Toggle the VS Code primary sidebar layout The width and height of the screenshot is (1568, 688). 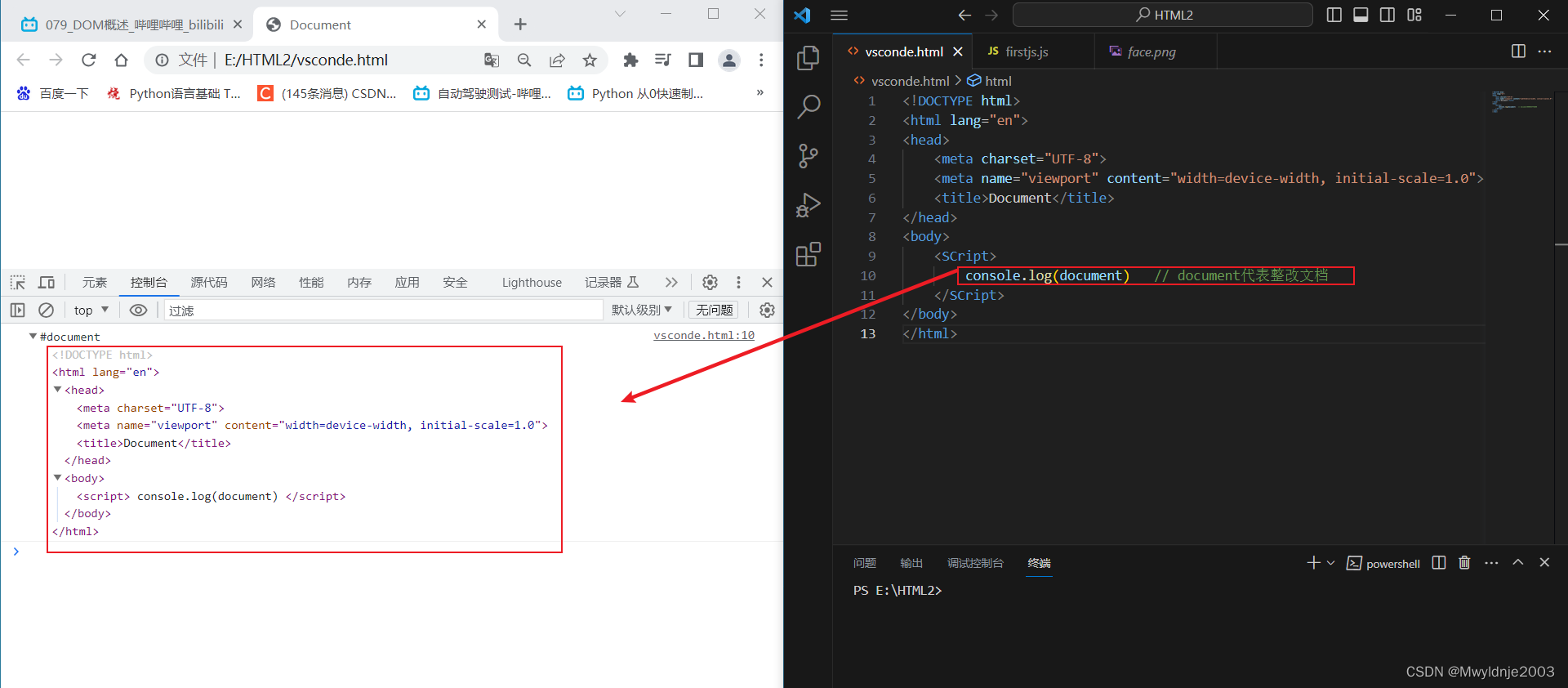coord(1334,15)
